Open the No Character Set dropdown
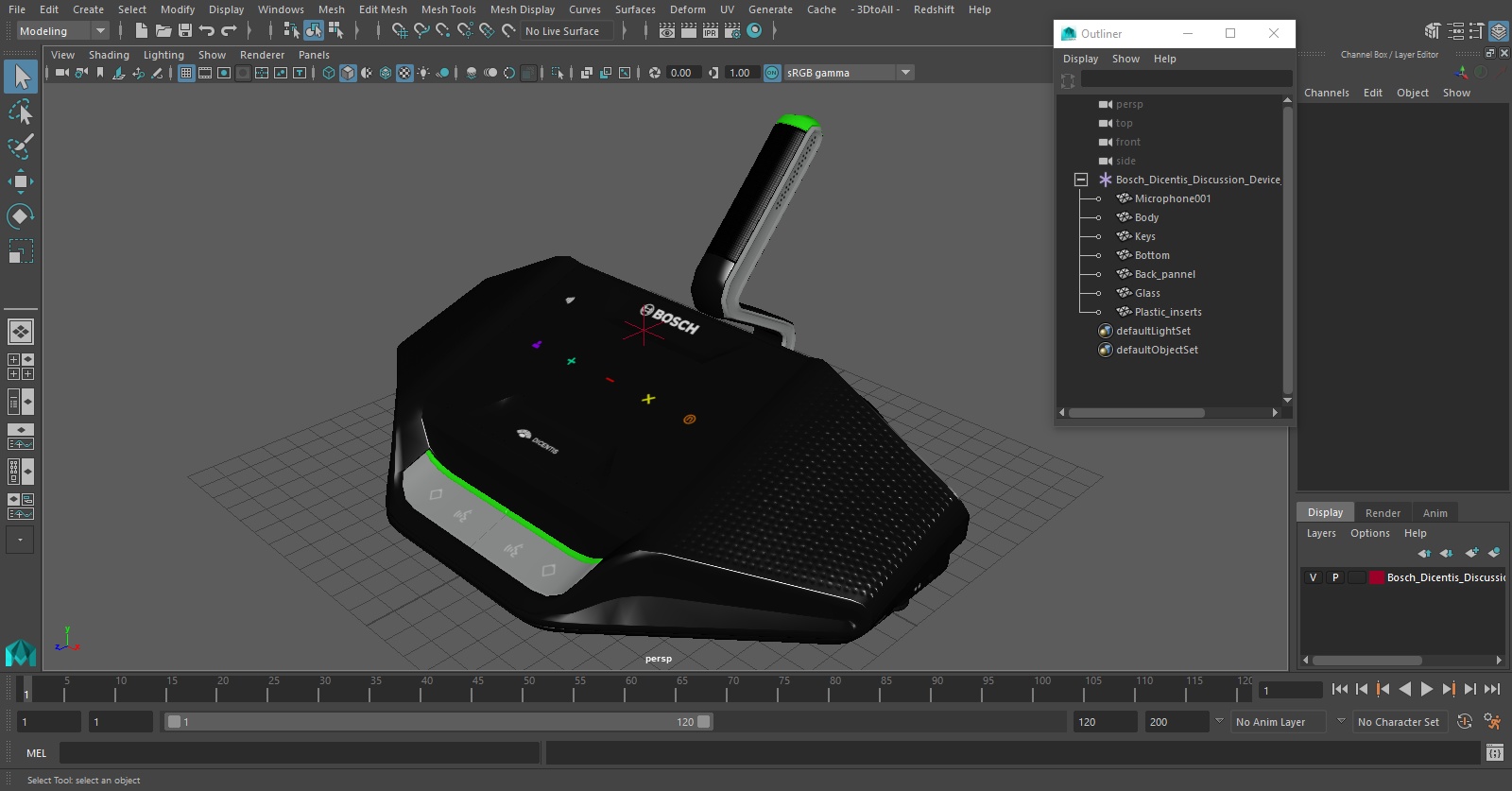Viewport: 1512px width, 791px height. 1400,722
